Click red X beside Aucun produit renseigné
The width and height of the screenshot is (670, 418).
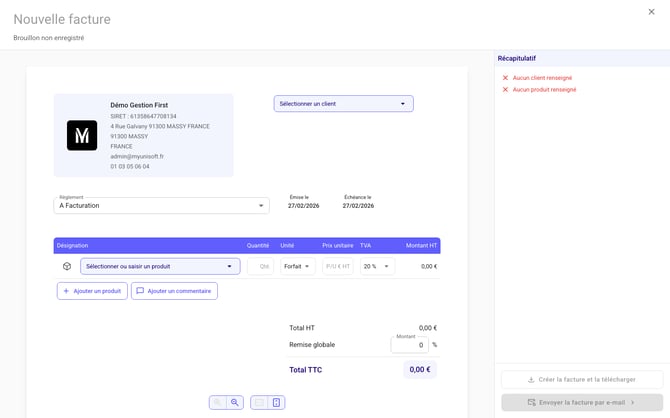pos(505,89)
